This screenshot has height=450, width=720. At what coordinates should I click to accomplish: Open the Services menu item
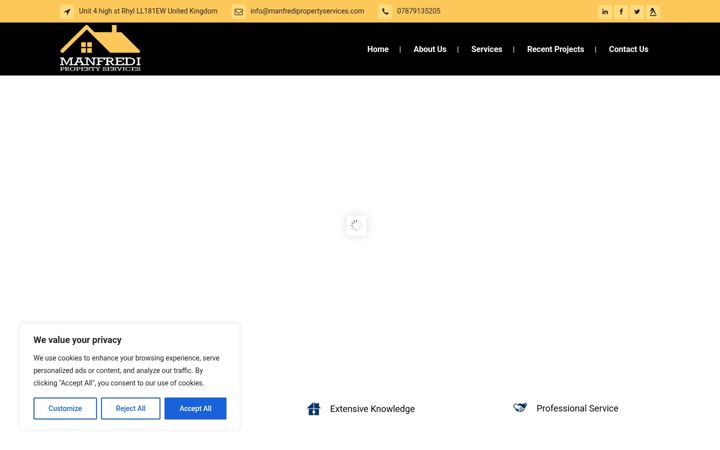click(x=487, y=49)
